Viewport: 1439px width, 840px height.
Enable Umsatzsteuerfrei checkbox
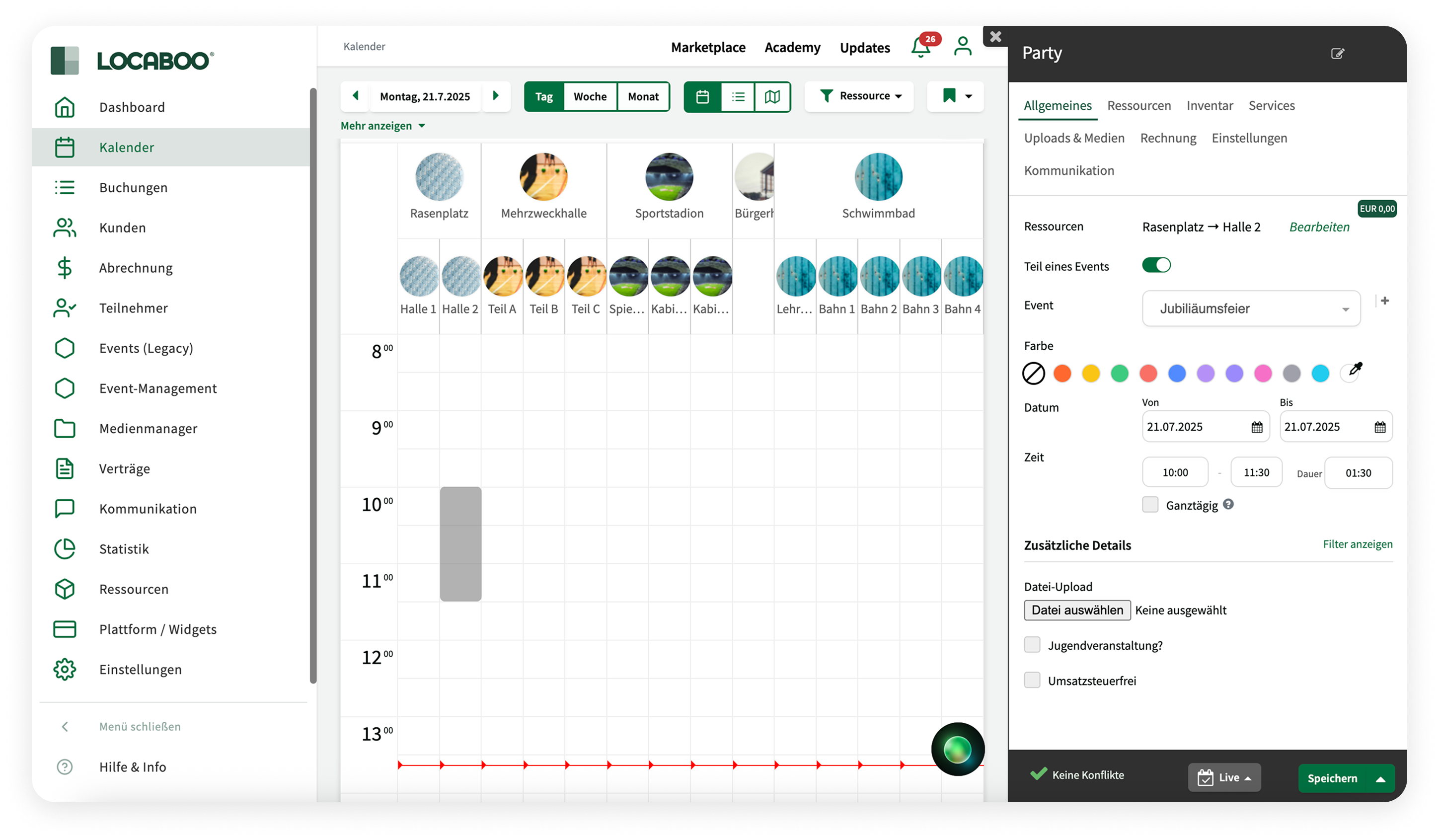click(1032, 680)
